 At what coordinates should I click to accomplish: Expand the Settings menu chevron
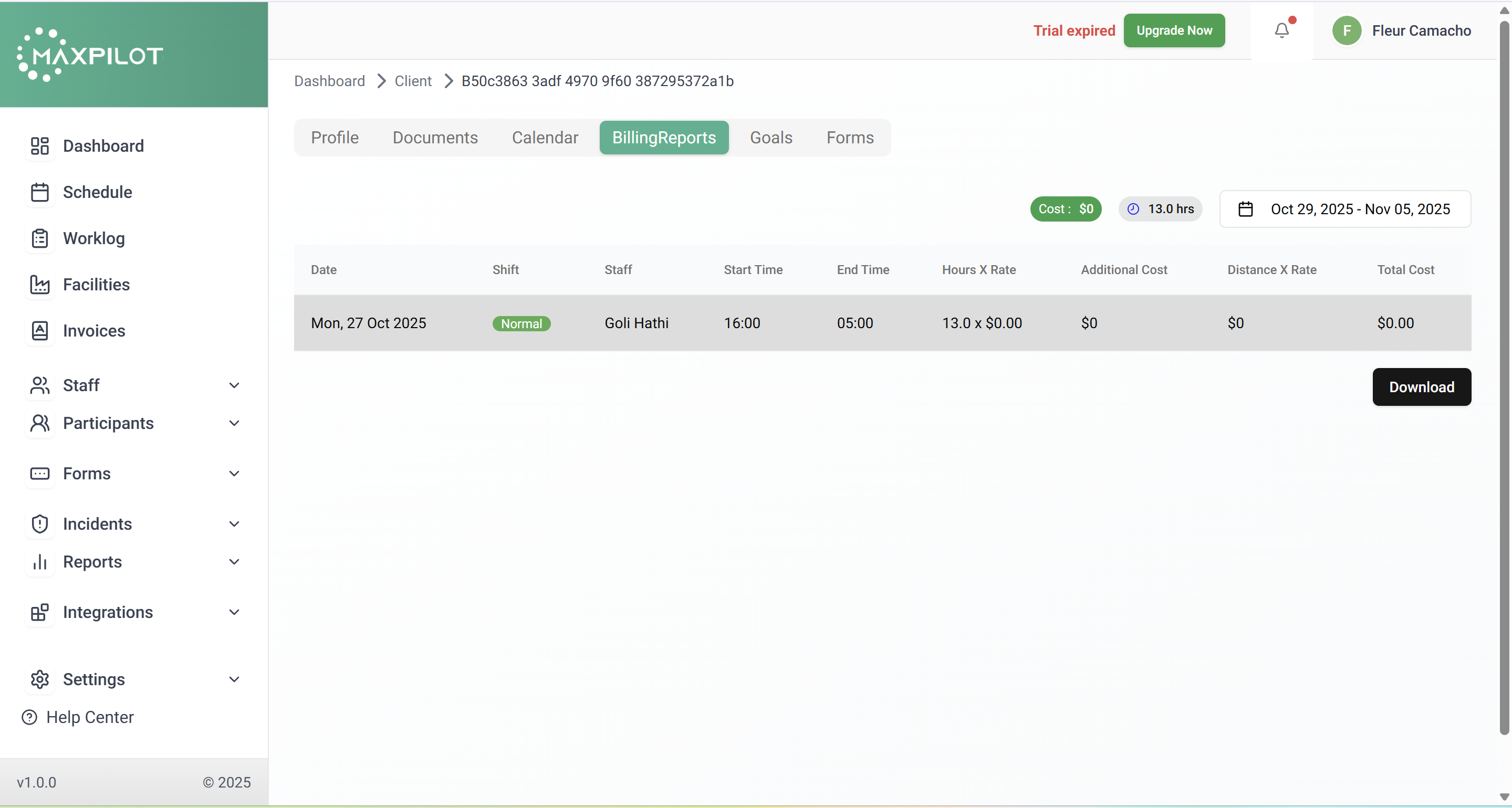click(234, 679)
